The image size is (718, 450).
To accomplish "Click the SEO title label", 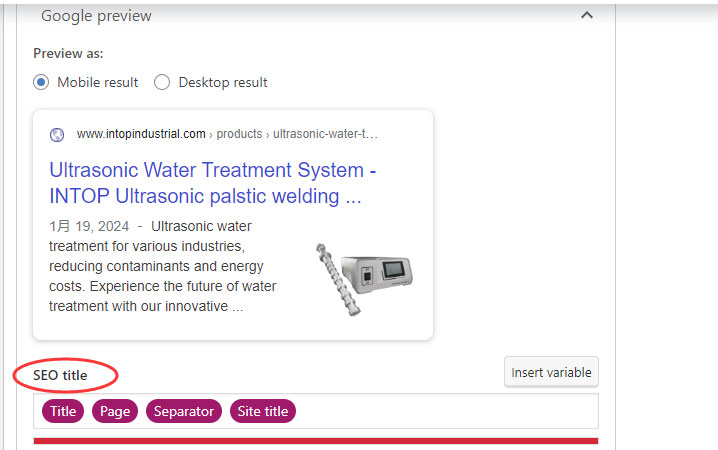I will (x=60, y=375).
